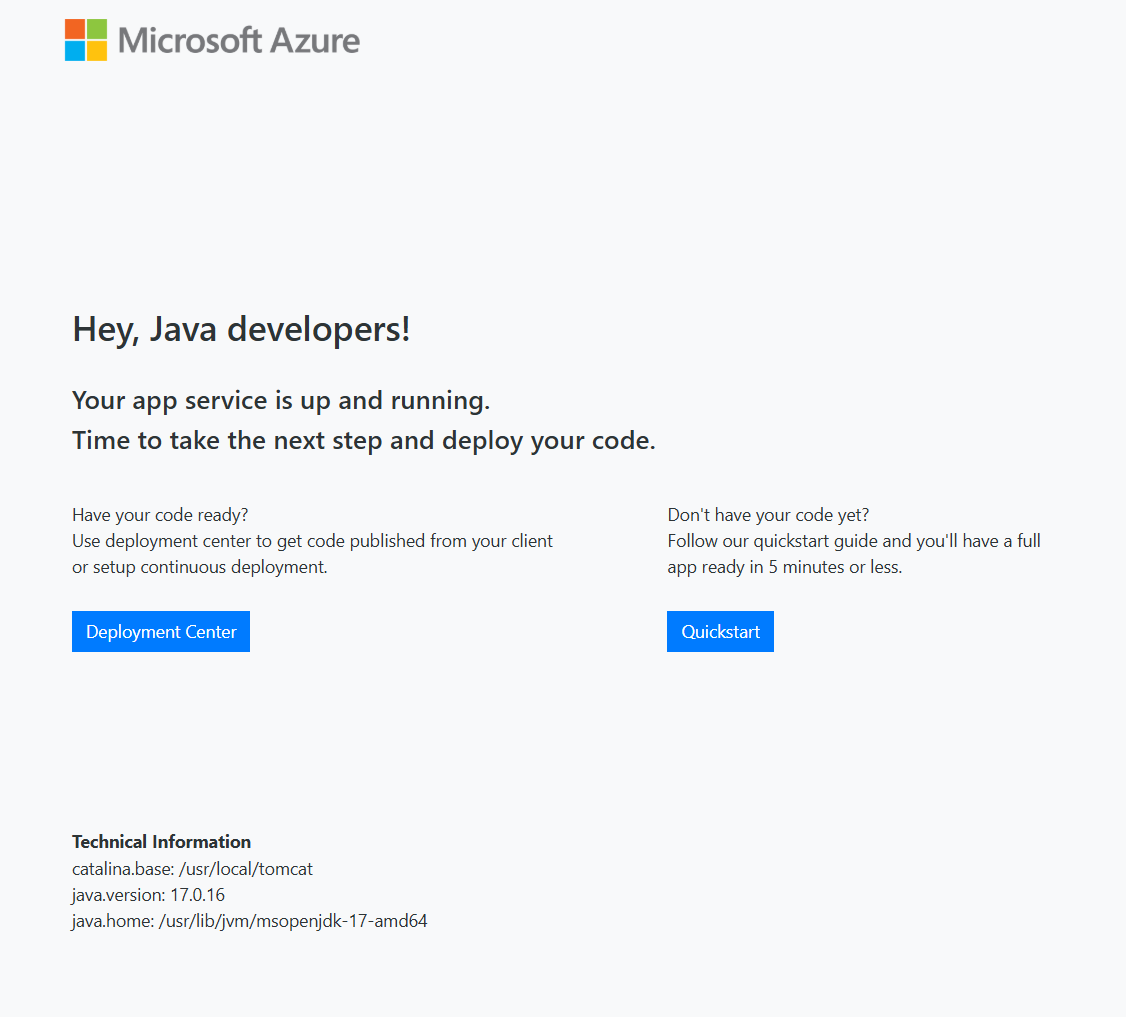The width and height of the screenshot is (1126, 1017).
Task: Select the yellow square in the Microsoft logo
Action: (96, 50)
